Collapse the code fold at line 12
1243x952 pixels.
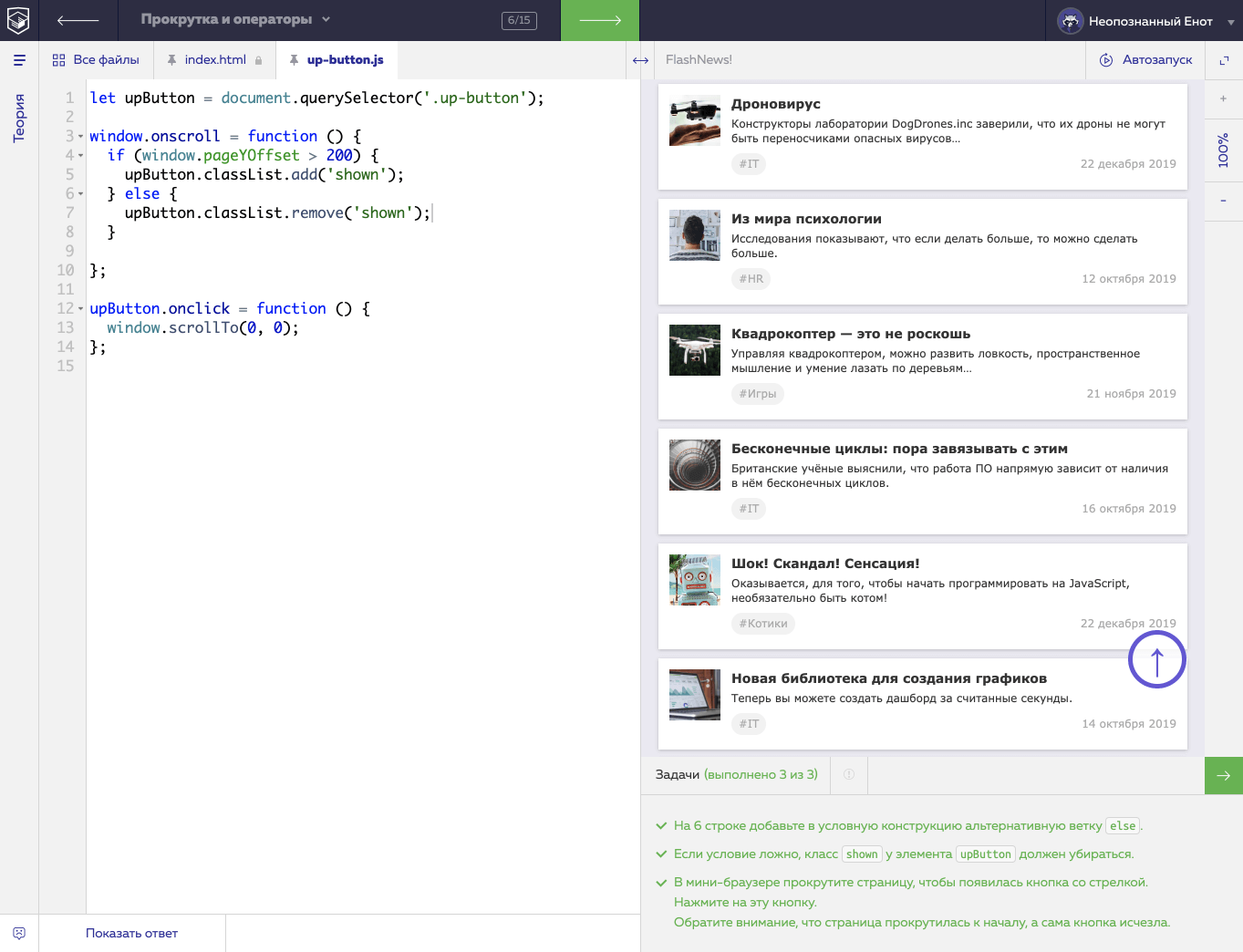(80, 309)
